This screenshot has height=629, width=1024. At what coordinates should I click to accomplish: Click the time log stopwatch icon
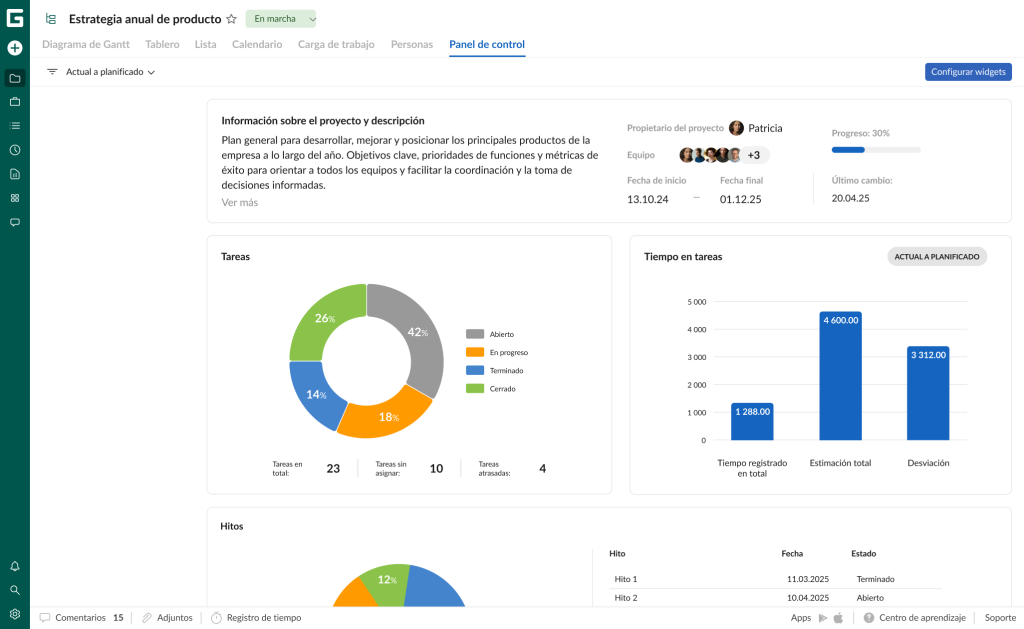pos(216,617)
